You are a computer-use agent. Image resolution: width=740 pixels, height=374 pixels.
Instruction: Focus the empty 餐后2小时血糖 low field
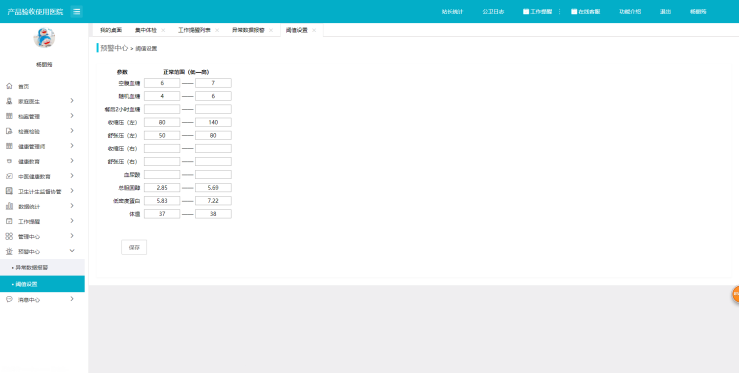tap(162, 109)
